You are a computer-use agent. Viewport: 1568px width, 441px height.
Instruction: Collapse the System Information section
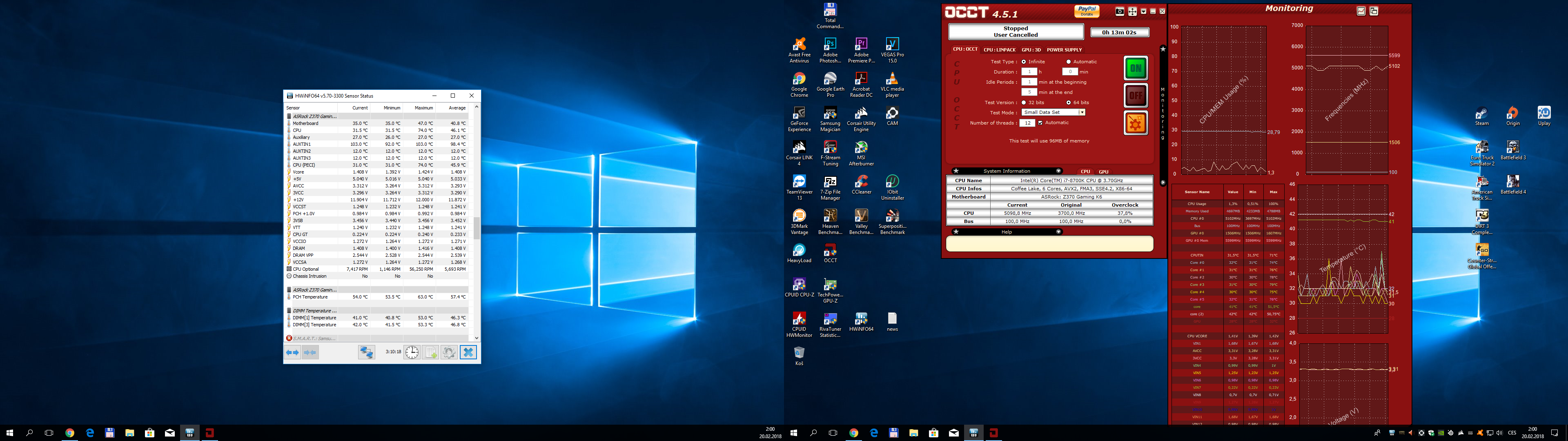coord(1058,171)
